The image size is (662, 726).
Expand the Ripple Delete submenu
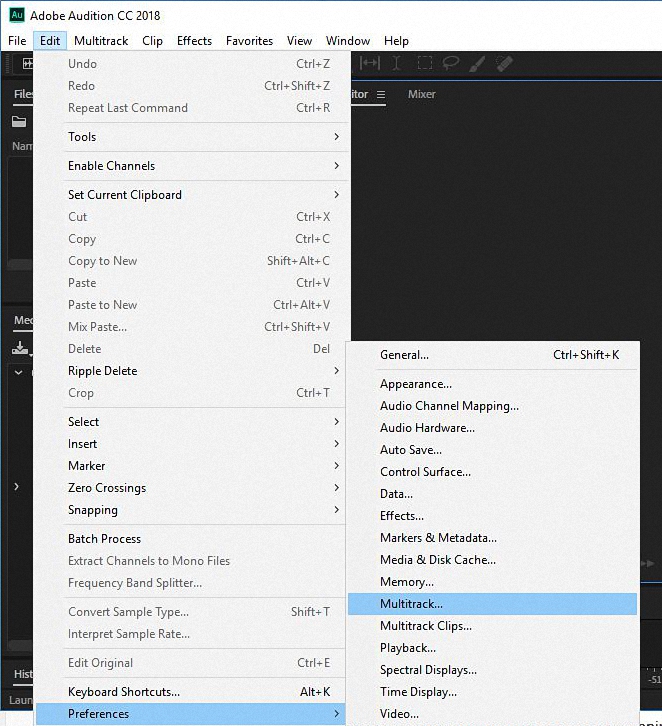coord(205,371)
